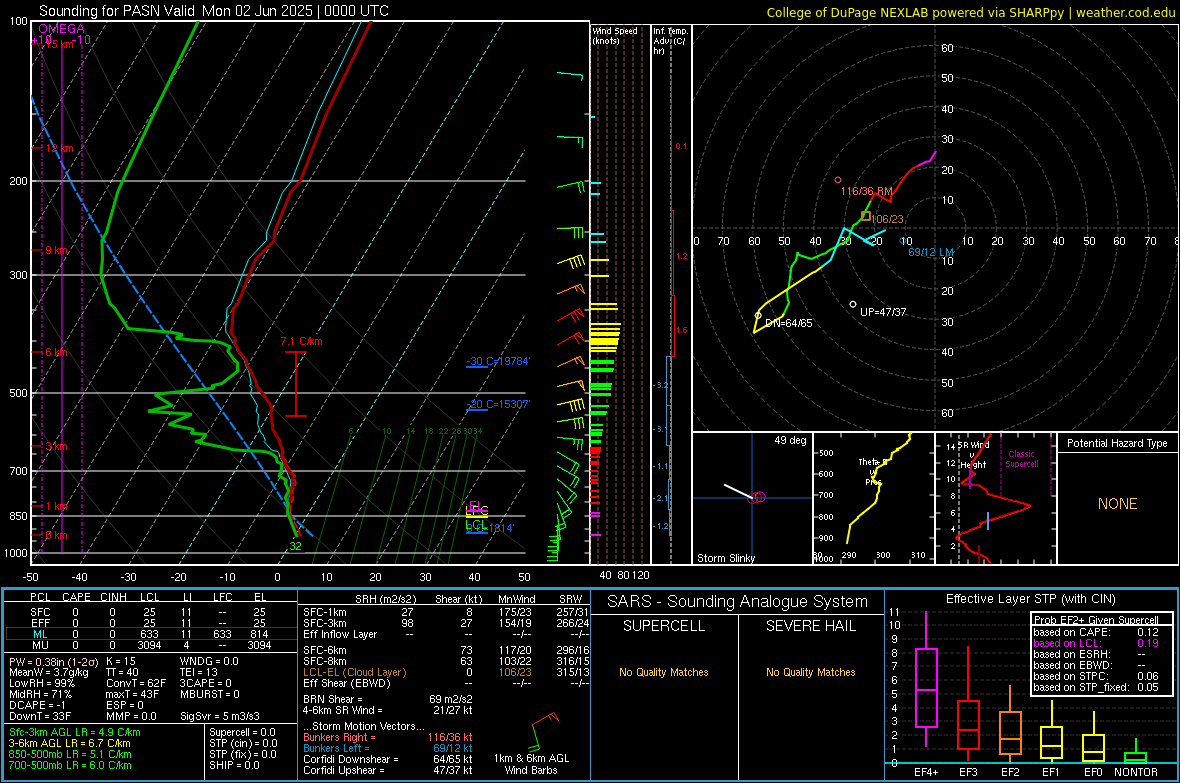Click the 'K = 15' index value
The width and height of the screenshot is (1180, 783).
click(120, 662)
